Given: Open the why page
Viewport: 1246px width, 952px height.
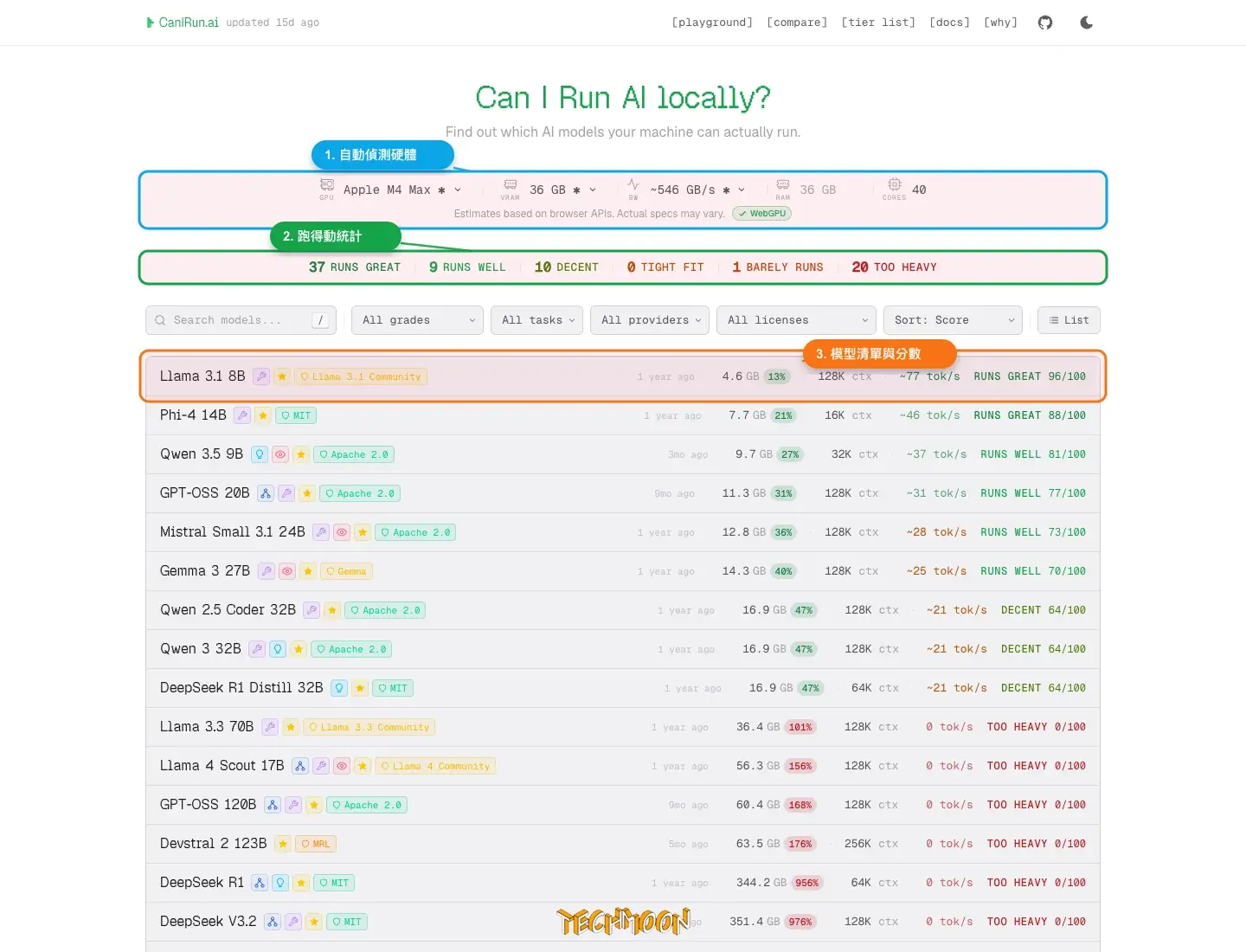Looking at the screenshot, I should pos(1000,23).
